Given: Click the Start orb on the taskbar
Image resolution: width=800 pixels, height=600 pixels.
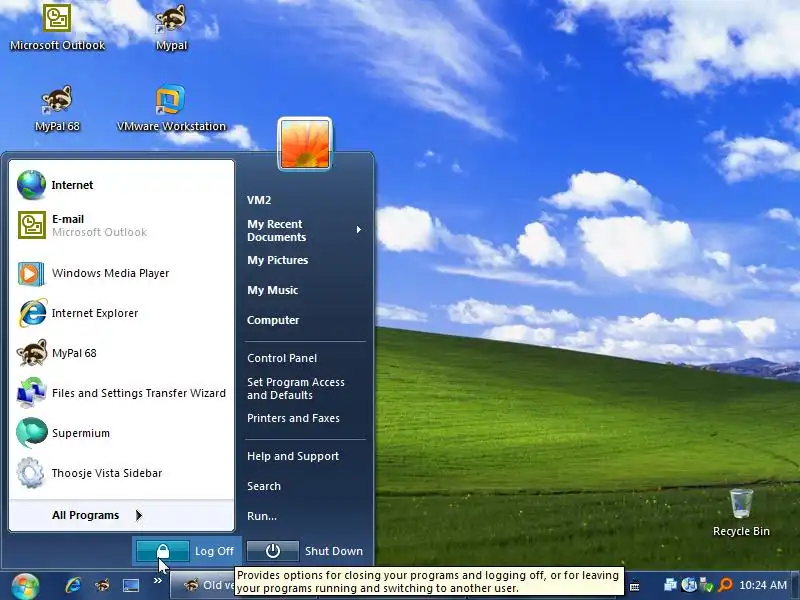Looking at the screenshot, I should pyautogui.click(x=25, y=586).
